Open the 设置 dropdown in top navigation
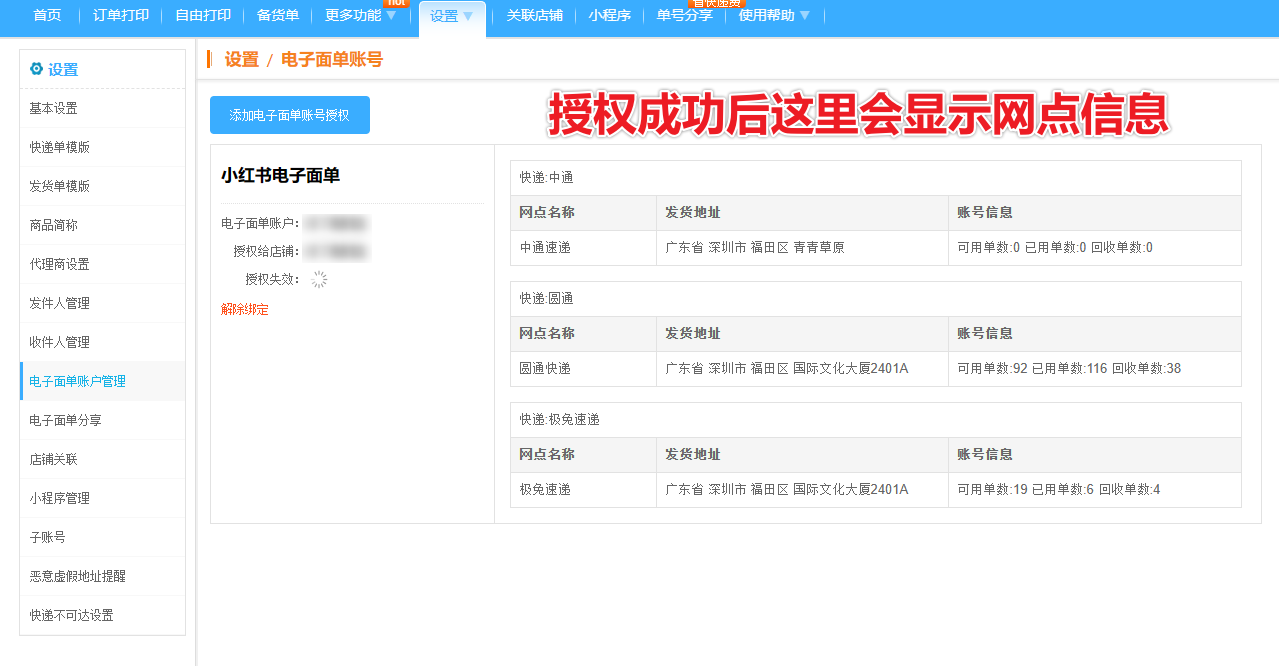 [x=452, y=16]
